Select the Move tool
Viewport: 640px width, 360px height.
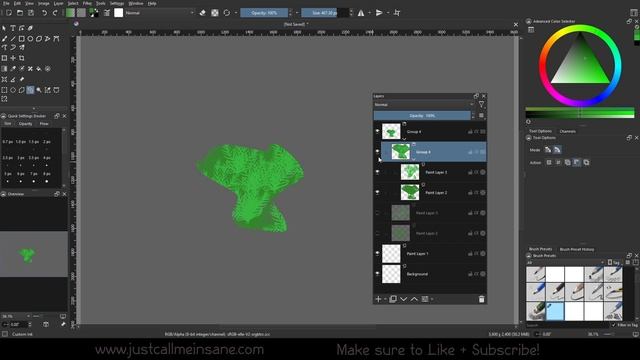coord(13,58)
